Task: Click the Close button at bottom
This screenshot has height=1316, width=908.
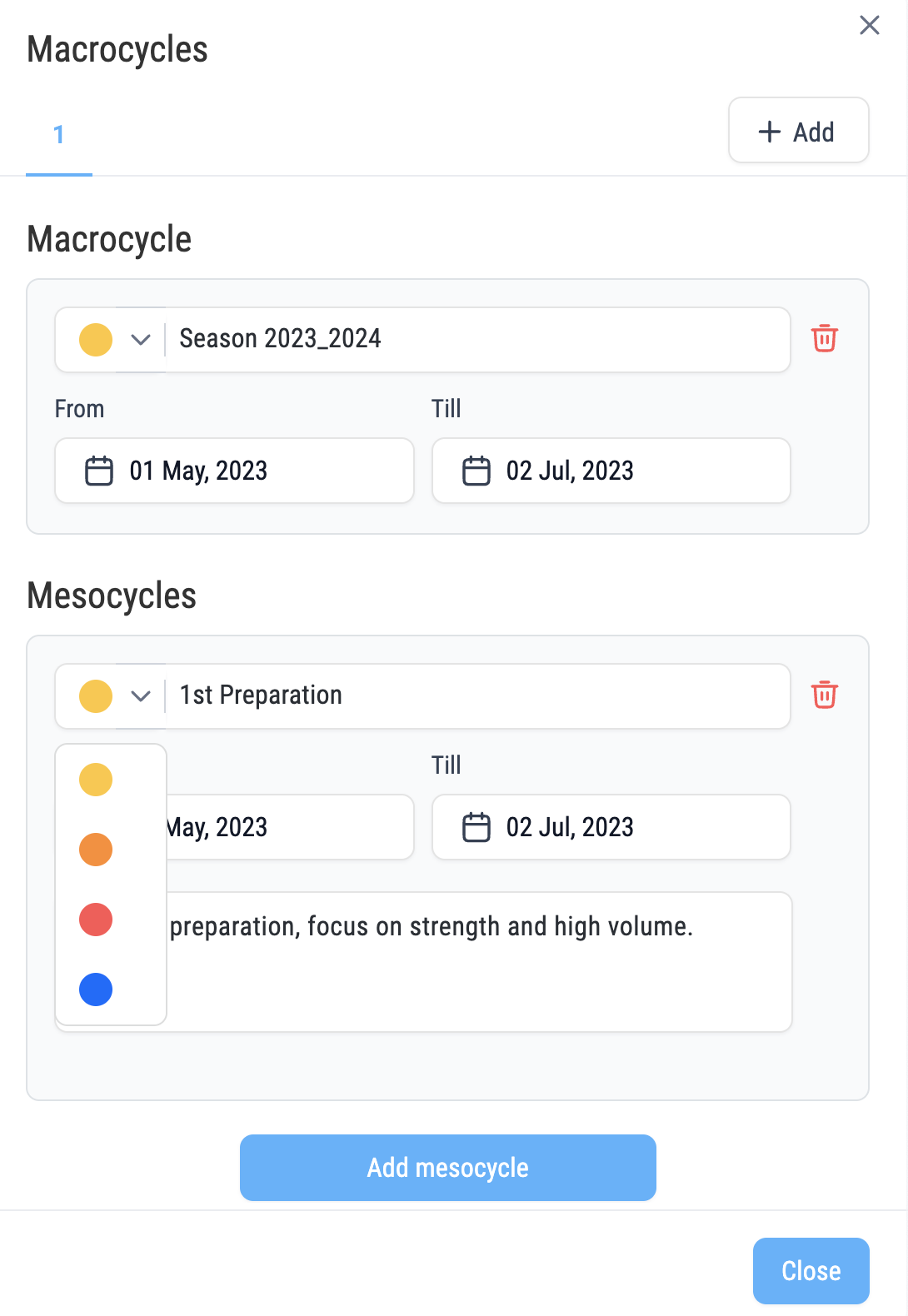Action: [811, 1271]
